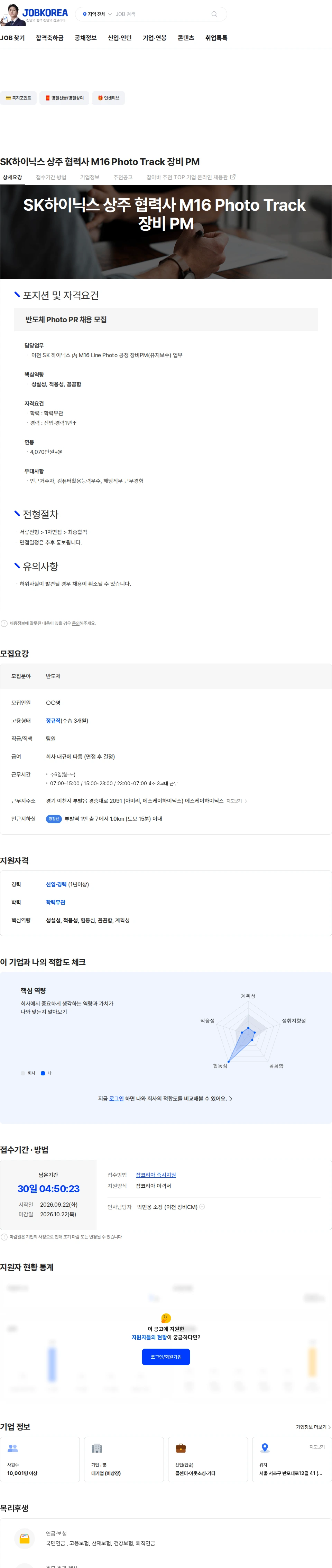Click chevron after 적합도를 비교해볼 수 있어요
The width and height of the screenshot is (332, 1568).
click(x=231, y=1099)
